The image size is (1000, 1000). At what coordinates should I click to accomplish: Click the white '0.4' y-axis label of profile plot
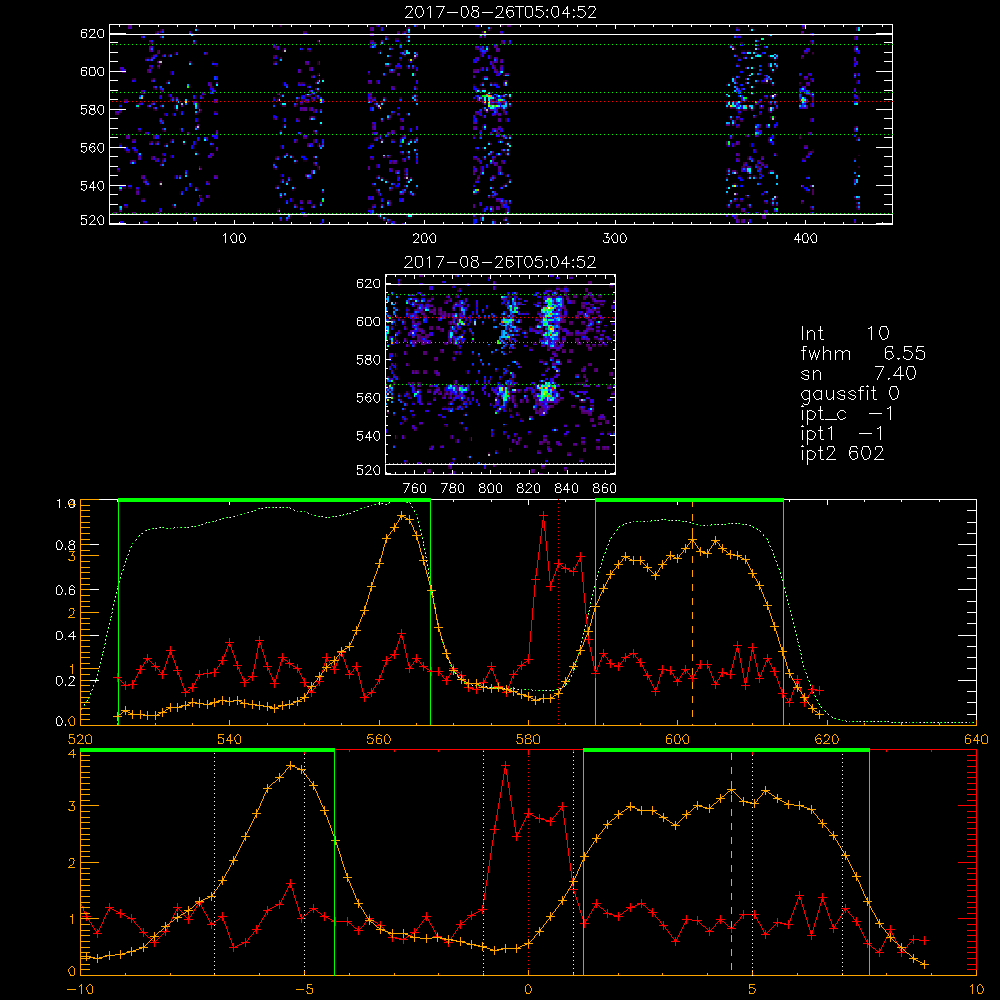tap(64, 636)
